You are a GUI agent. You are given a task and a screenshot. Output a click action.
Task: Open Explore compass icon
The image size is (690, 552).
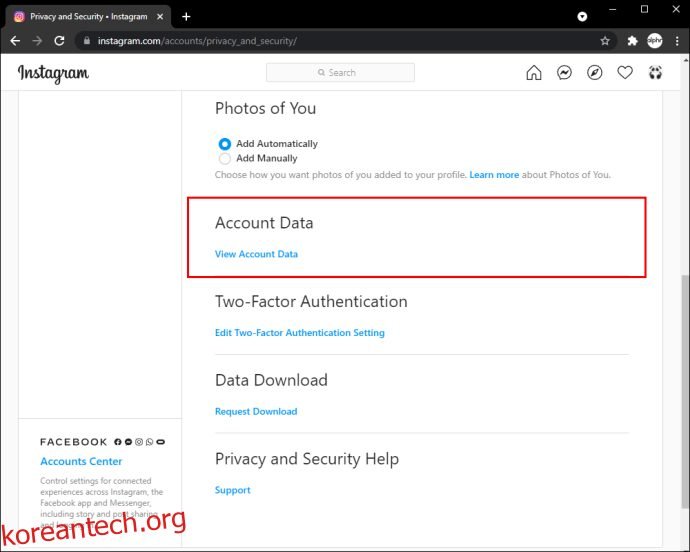[x=595, y=73]
